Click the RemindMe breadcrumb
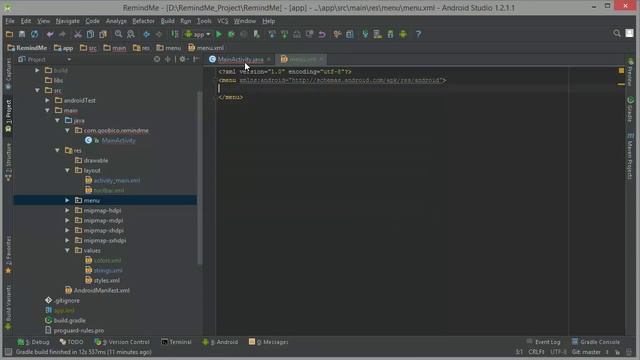This screenshot has height=360, width=640. coord(27,48)
